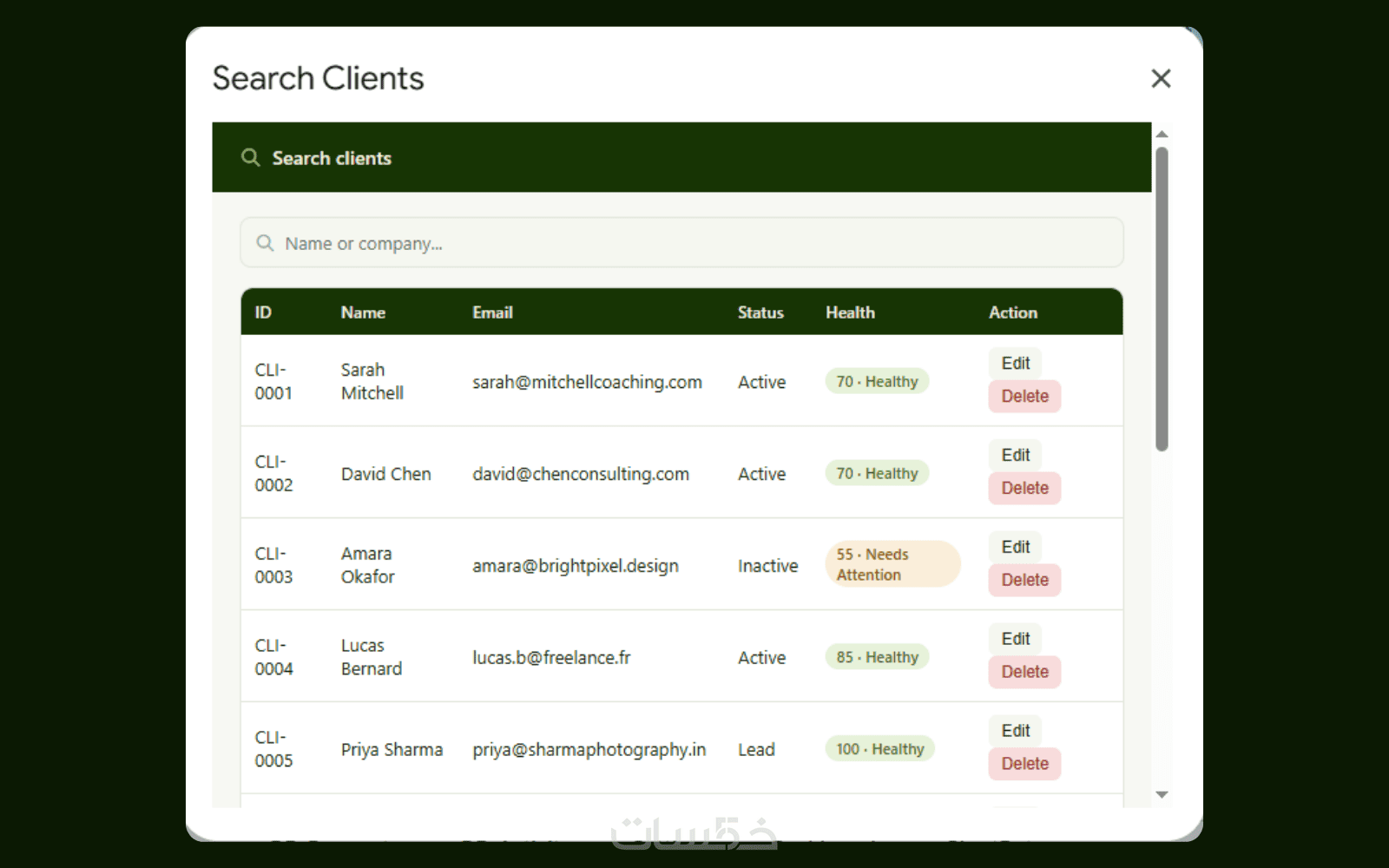Click the magnifier icon inside the search field

tap(265, 243)
